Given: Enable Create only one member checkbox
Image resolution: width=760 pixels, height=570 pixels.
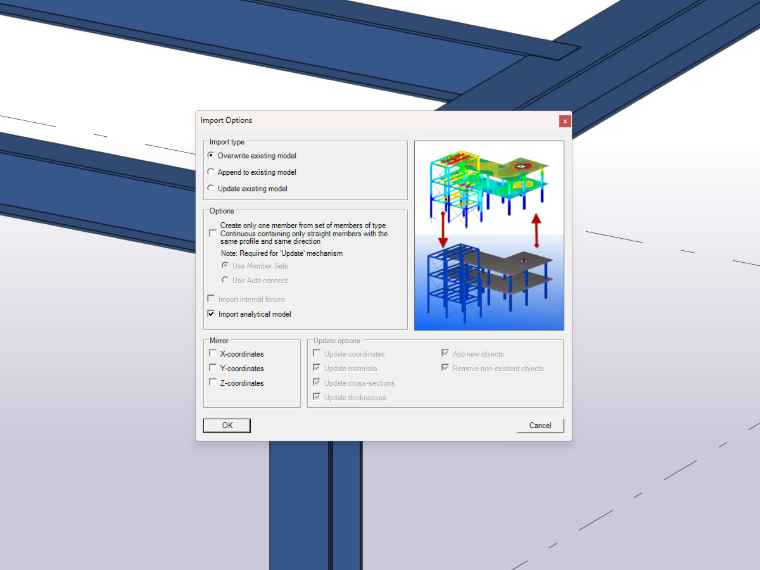Looking at the screenshot, I should click(212, 233).
